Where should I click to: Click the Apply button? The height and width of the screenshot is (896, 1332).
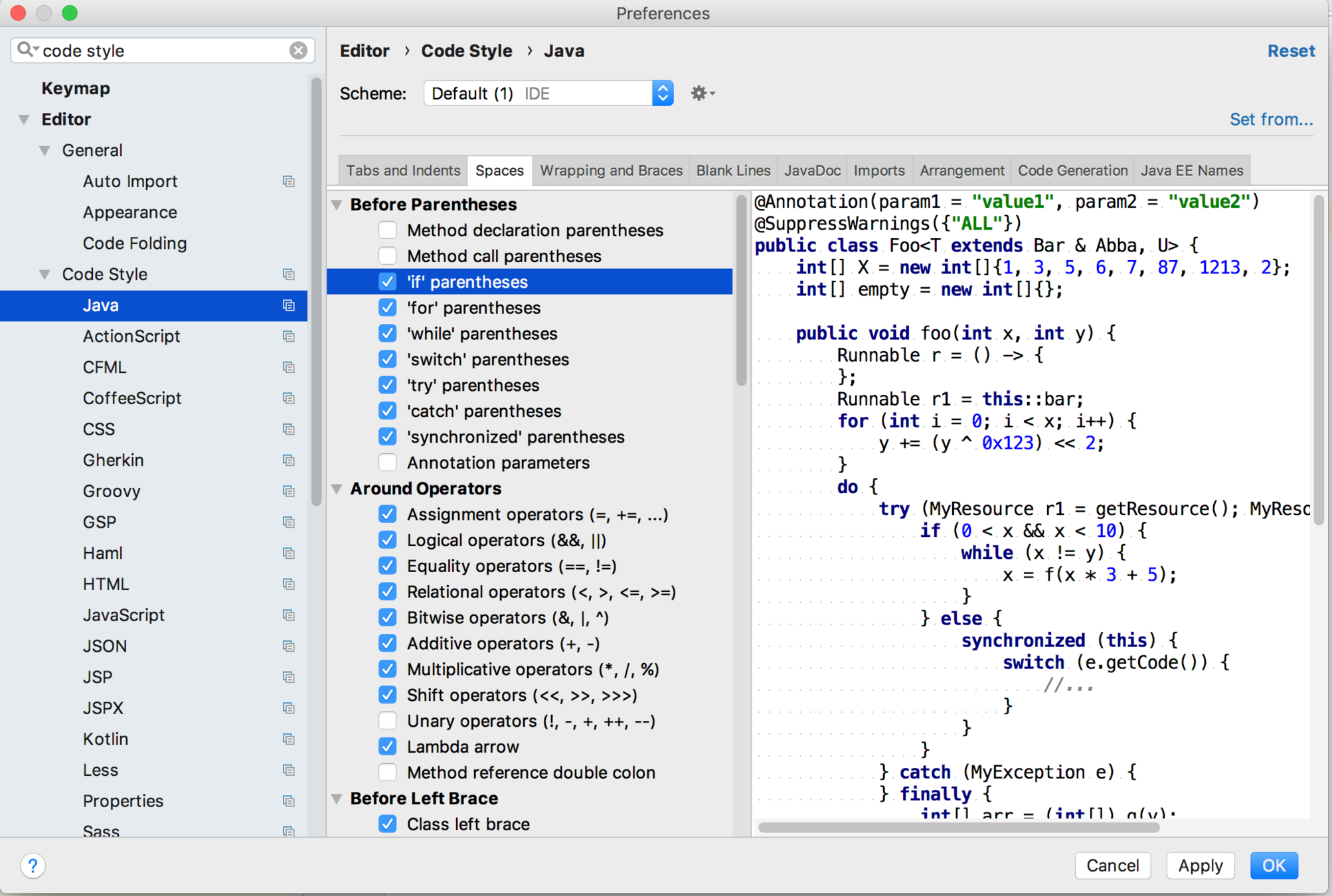tap(1199, 865)
